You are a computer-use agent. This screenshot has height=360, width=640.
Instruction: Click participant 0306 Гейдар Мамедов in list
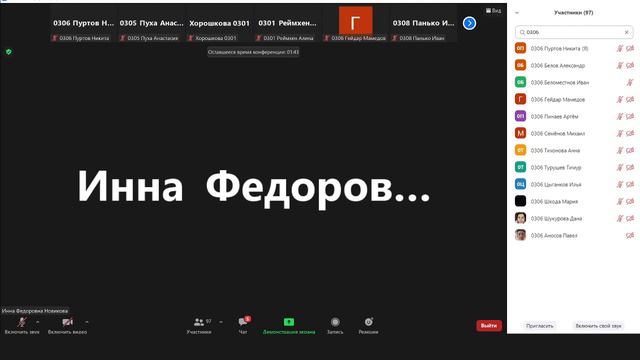point(573,100)
